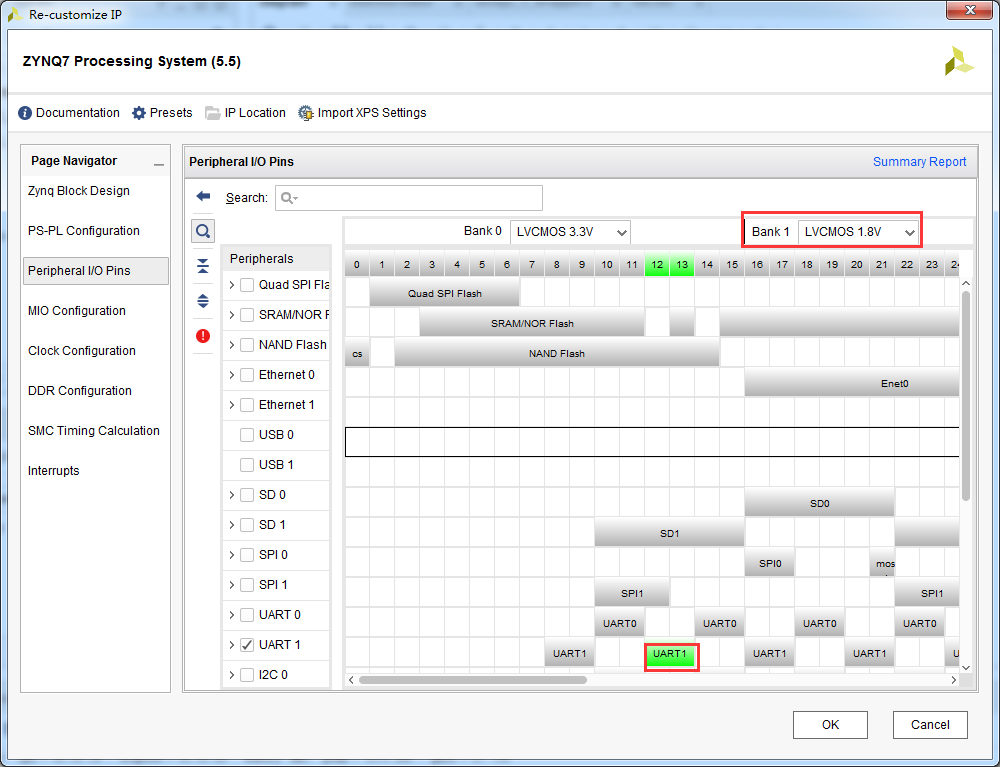Click the search field magnifier dropdown
Viewport: 1000px width, 767px height.
click(x=290, y=198)
